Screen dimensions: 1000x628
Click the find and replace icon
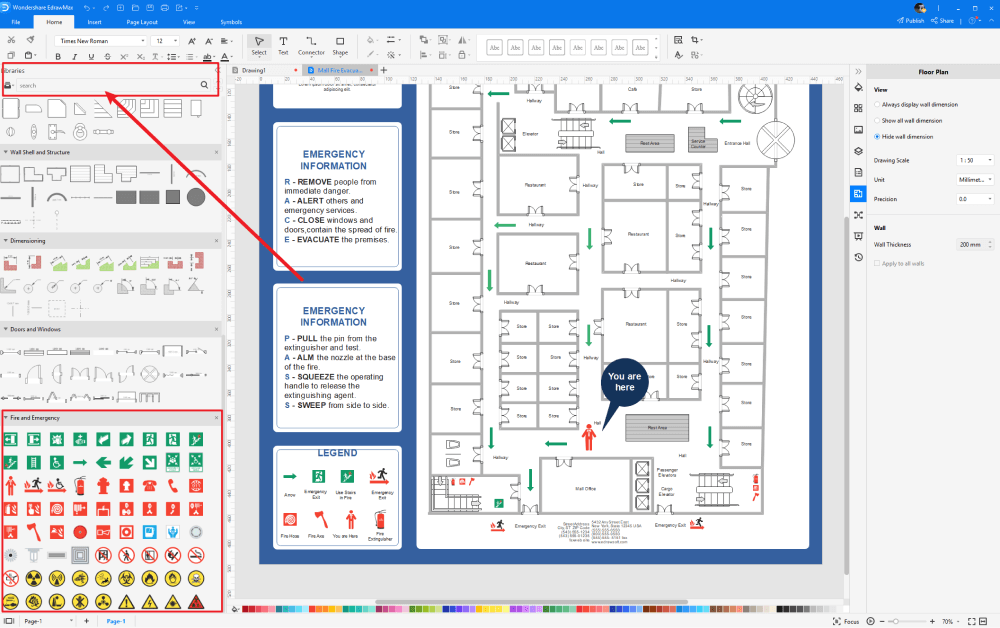click(678, 40)
